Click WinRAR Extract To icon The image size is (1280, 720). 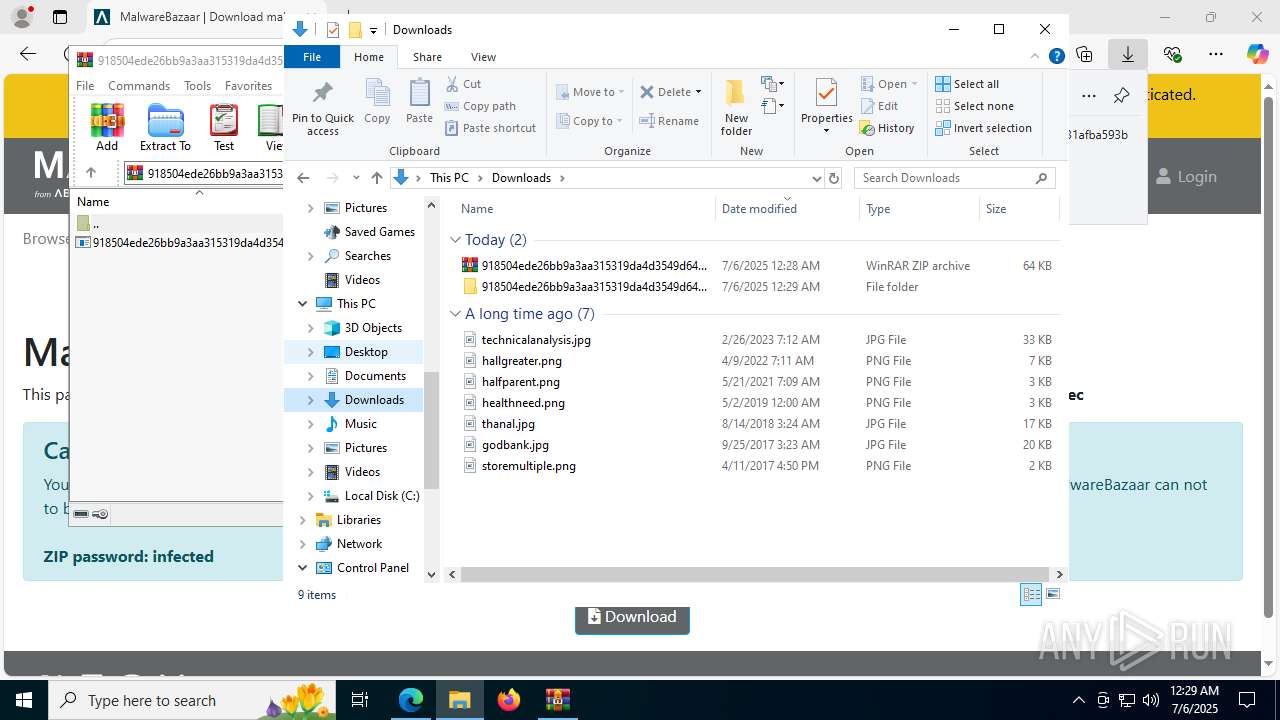(165, 128)
